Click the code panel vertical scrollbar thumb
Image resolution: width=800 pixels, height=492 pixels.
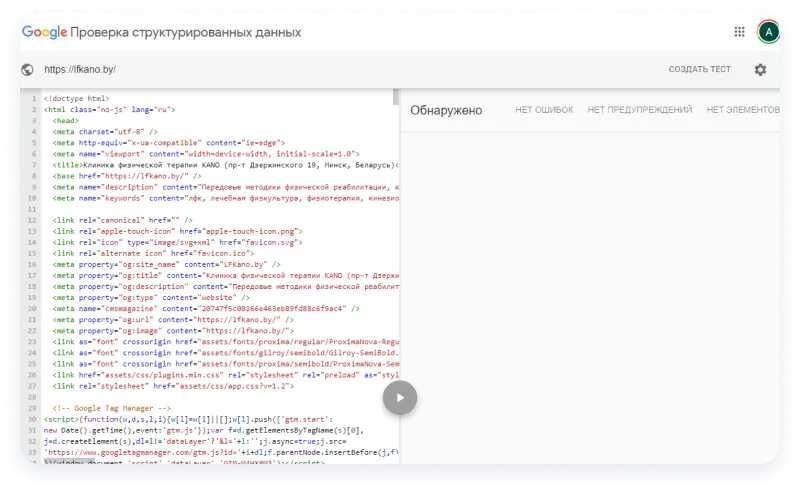click(x=395, y=97)
